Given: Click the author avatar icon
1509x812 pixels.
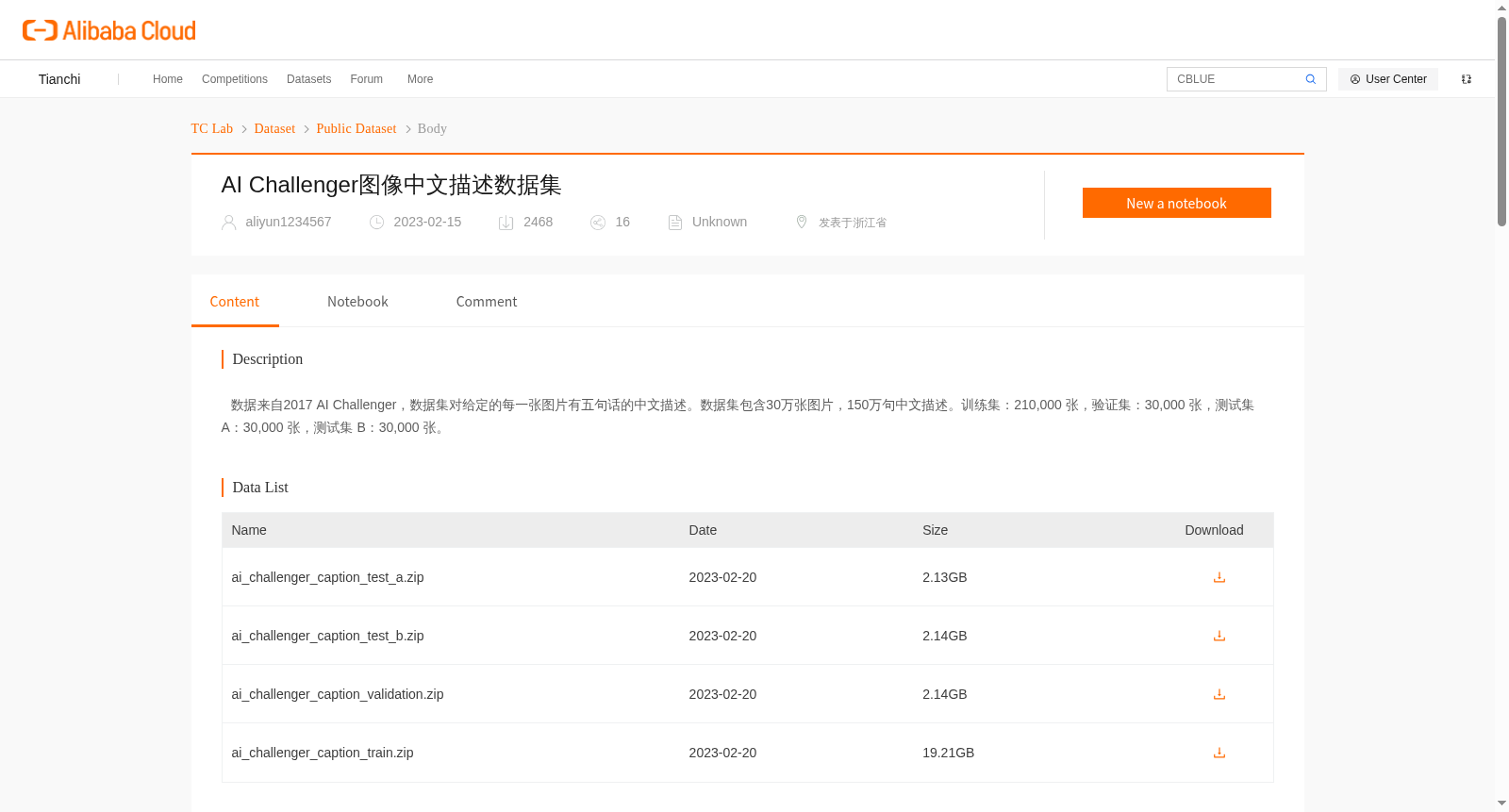Looking at the screenshot, I should click(228, 223).
